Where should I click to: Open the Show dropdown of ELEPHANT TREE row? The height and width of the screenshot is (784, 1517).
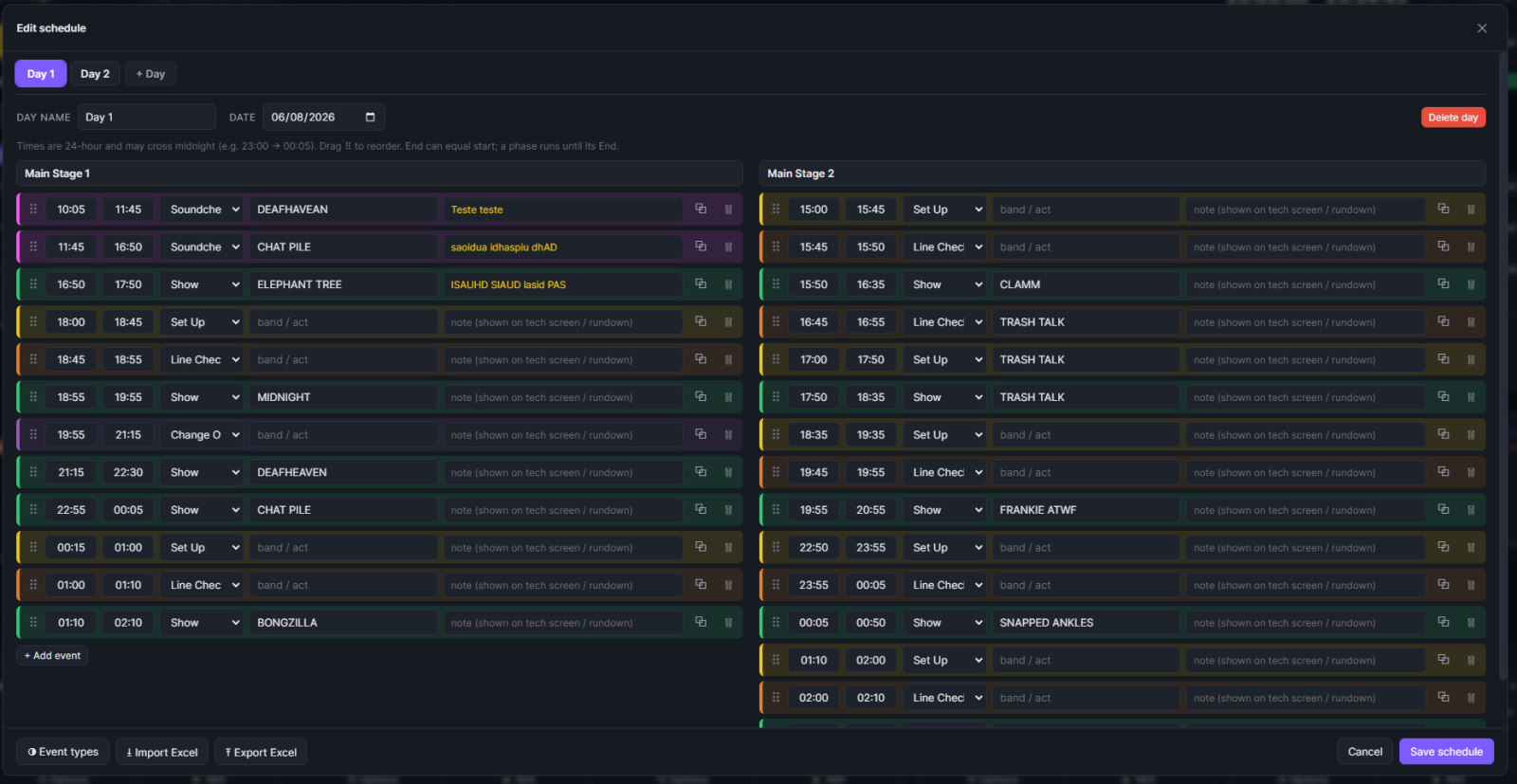(x=201, y=284)
